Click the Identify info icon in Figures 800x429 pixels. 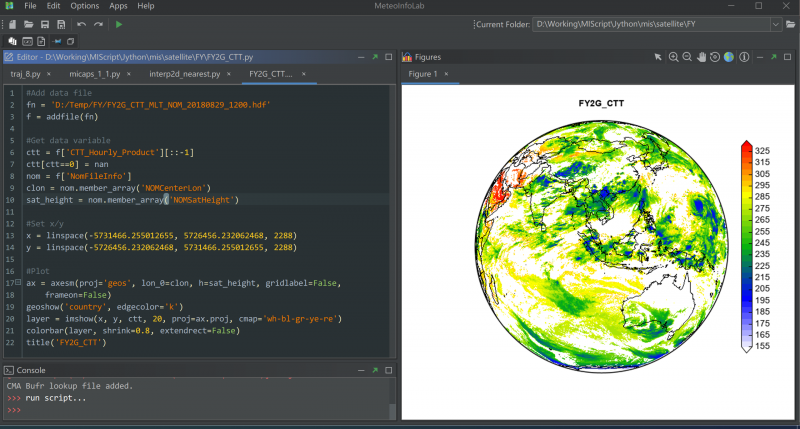pyautogui.click(x=743, y=57)
